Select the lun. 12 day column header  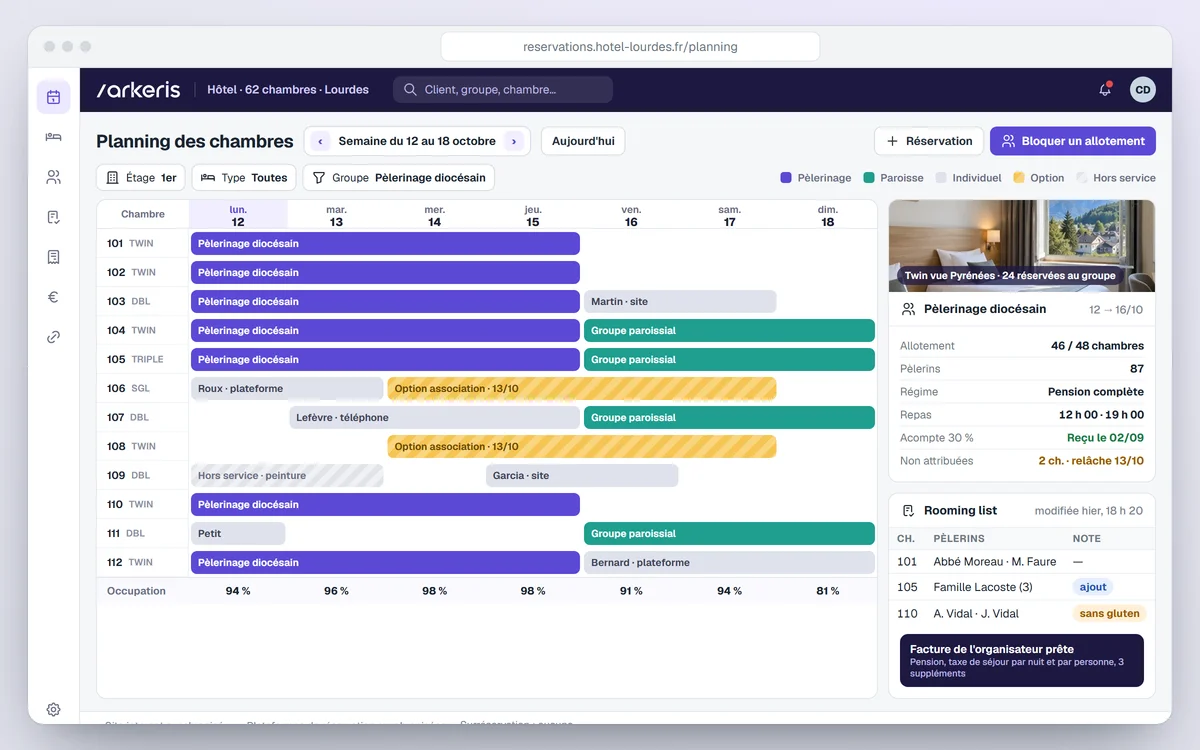(x=238, y=215)
